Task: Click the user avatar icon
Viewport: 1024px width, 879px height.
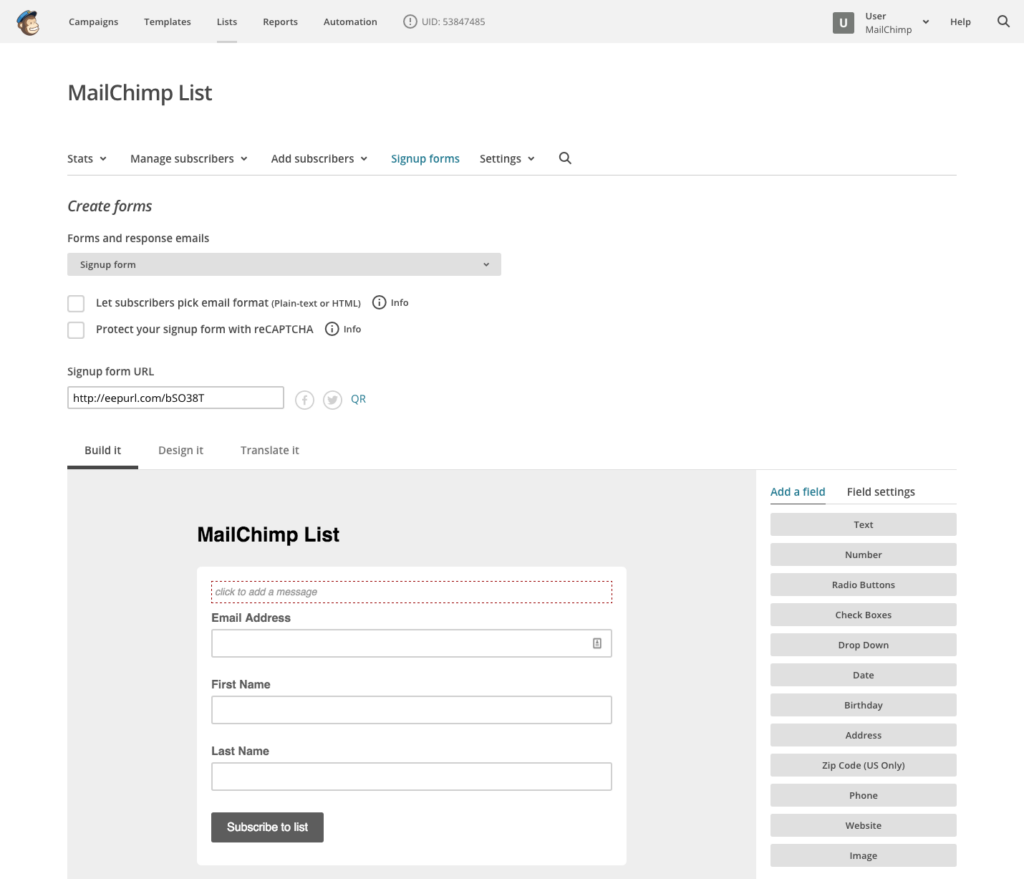Action: (x=844, y=22)
